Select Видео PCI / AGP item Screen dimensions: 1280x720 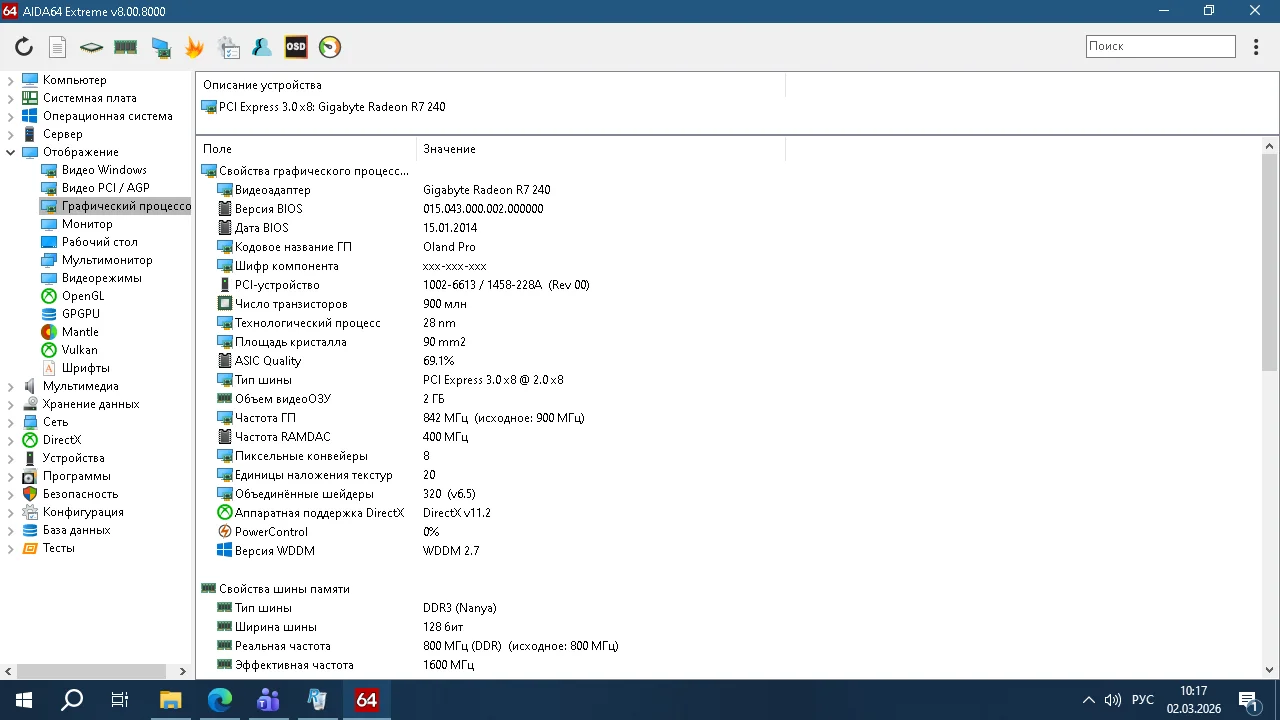[105, 188]
